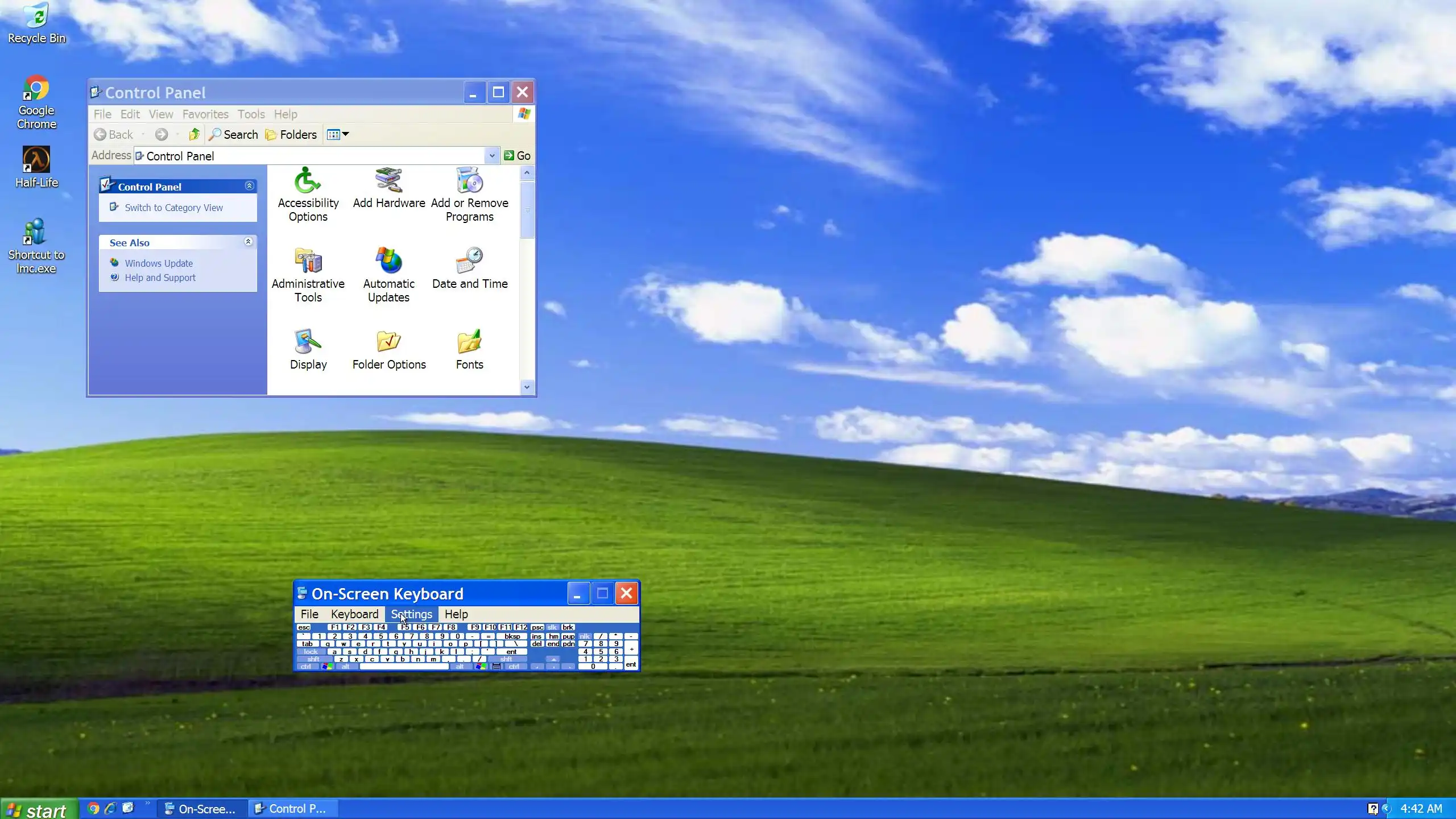Expand the Address bar dropdown arrow

[x=492, y=155]
